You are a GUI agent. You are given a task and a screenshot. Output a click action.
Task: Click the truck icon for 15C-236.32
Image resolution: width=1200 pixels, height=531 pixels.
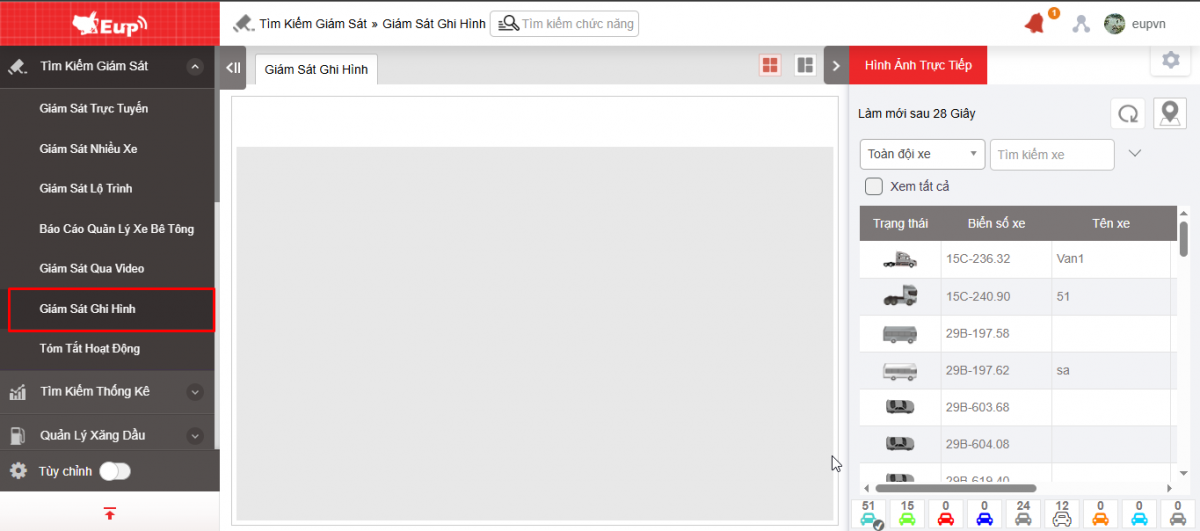(899, 259)
